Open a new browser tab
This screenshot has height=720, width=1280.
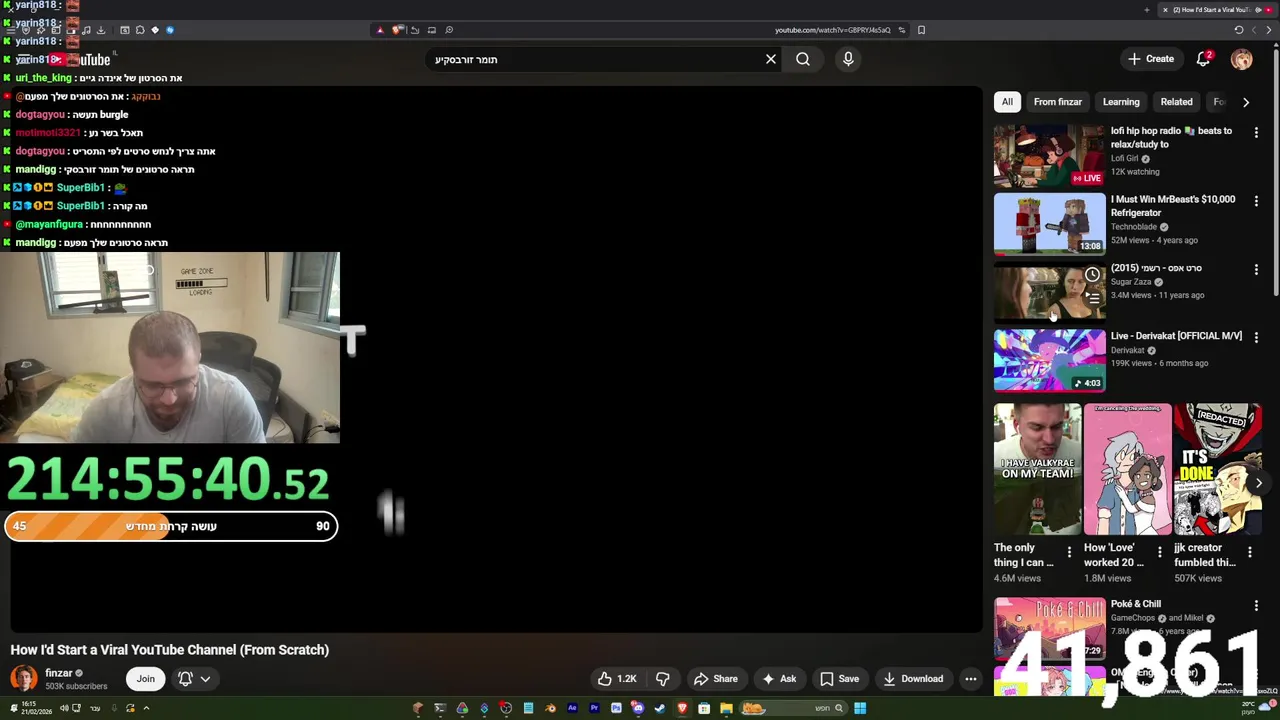coord(1147,10)
